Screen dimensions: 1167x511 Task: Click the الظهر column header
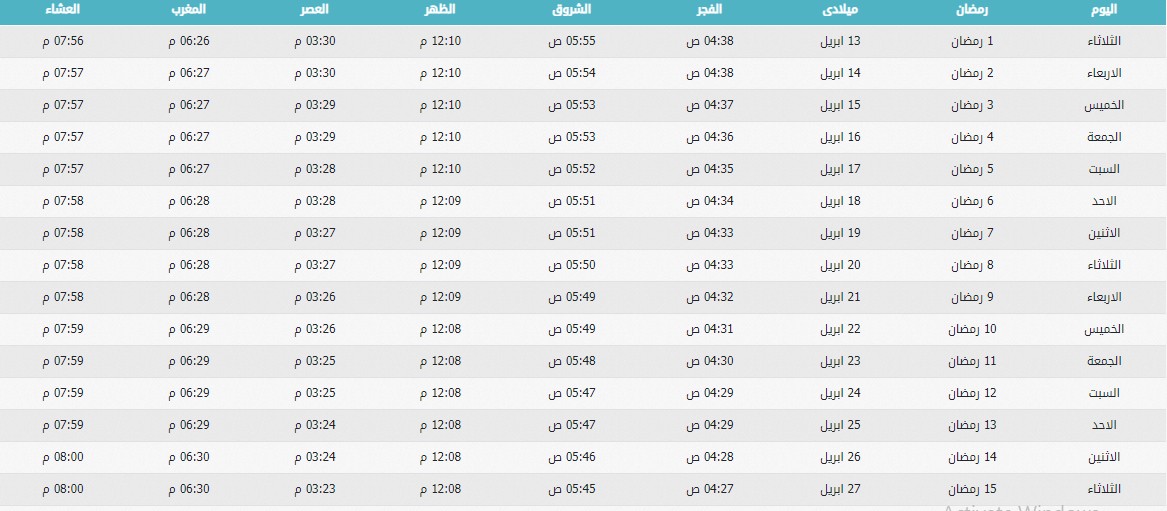click(x=440, y=10)
